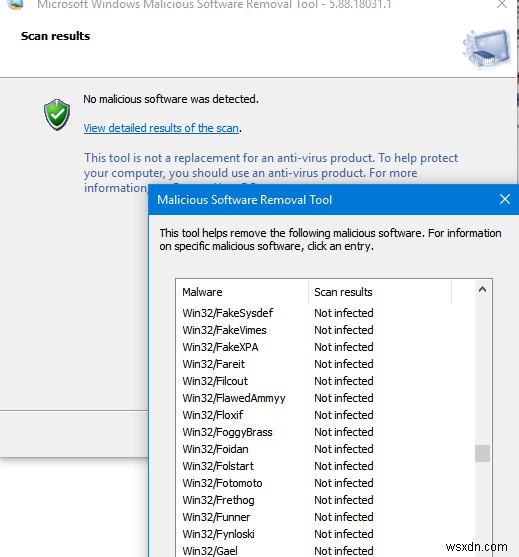Image resolution: width=519 pixels, height=557 pixels.
Task: Click the Malware column header
Action: tap(242, 292)
